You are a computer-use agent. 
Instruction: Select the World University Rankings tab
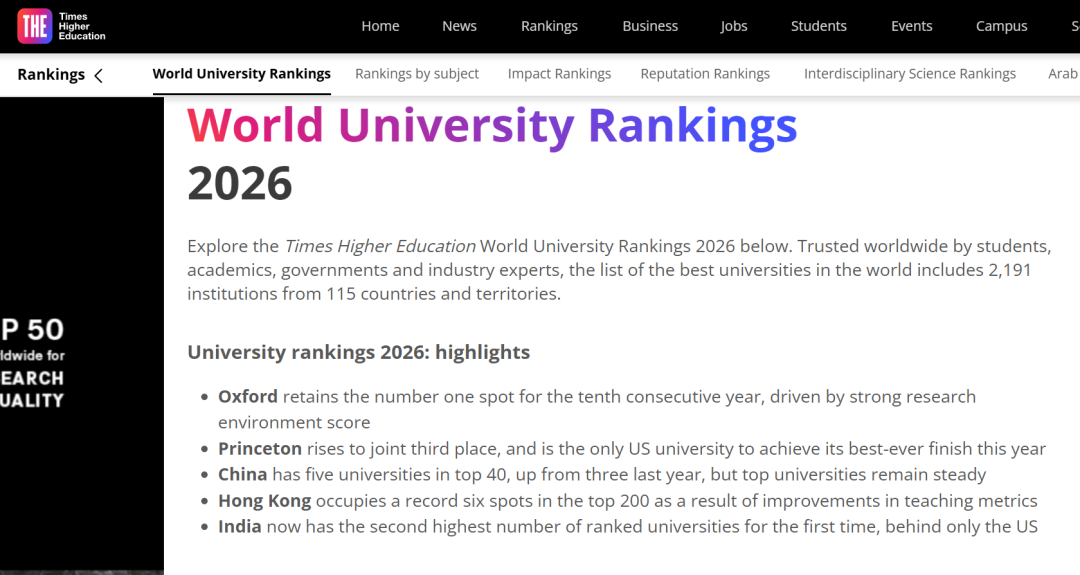(x=242, y=74)
